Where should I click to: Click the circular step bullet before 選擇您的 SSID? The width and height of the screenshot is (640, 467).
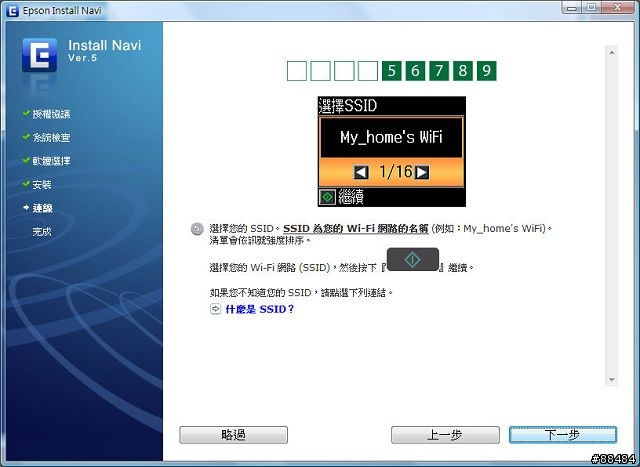pyautogui.click(x=197, y=229)
